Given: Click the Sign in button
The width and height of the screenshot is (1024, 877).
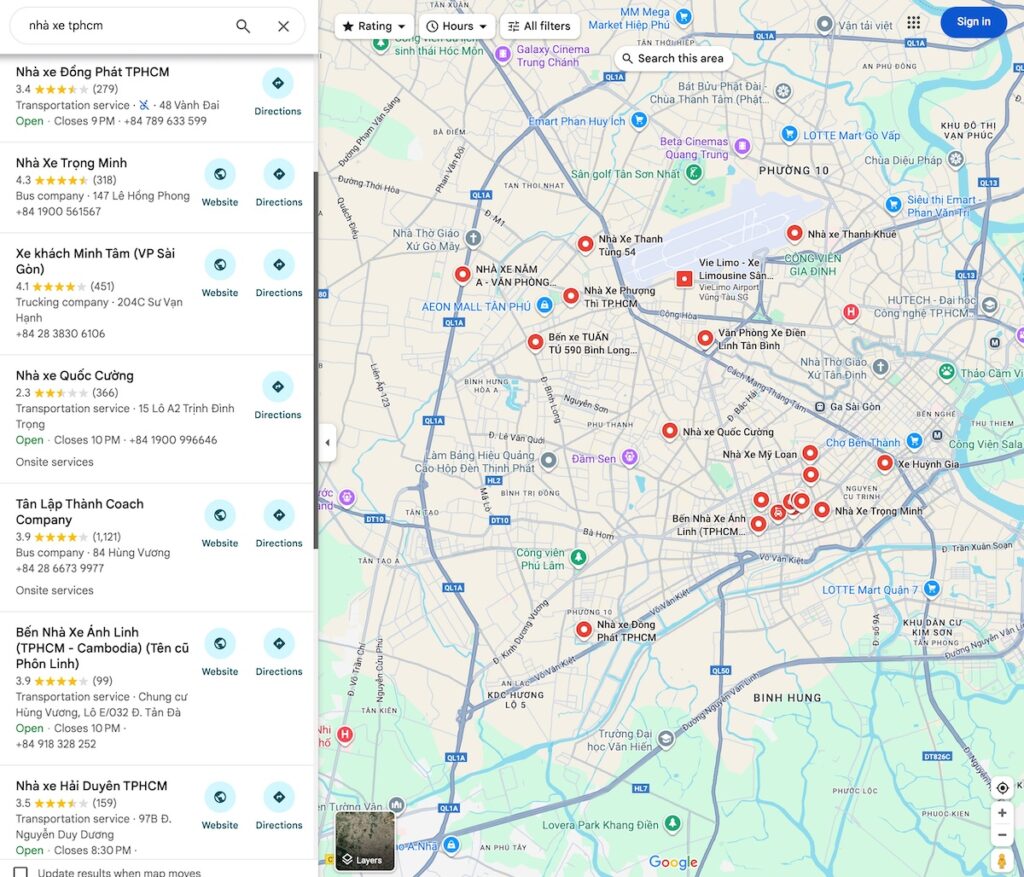Looking at the screenshot, I should tap(973, 22).
